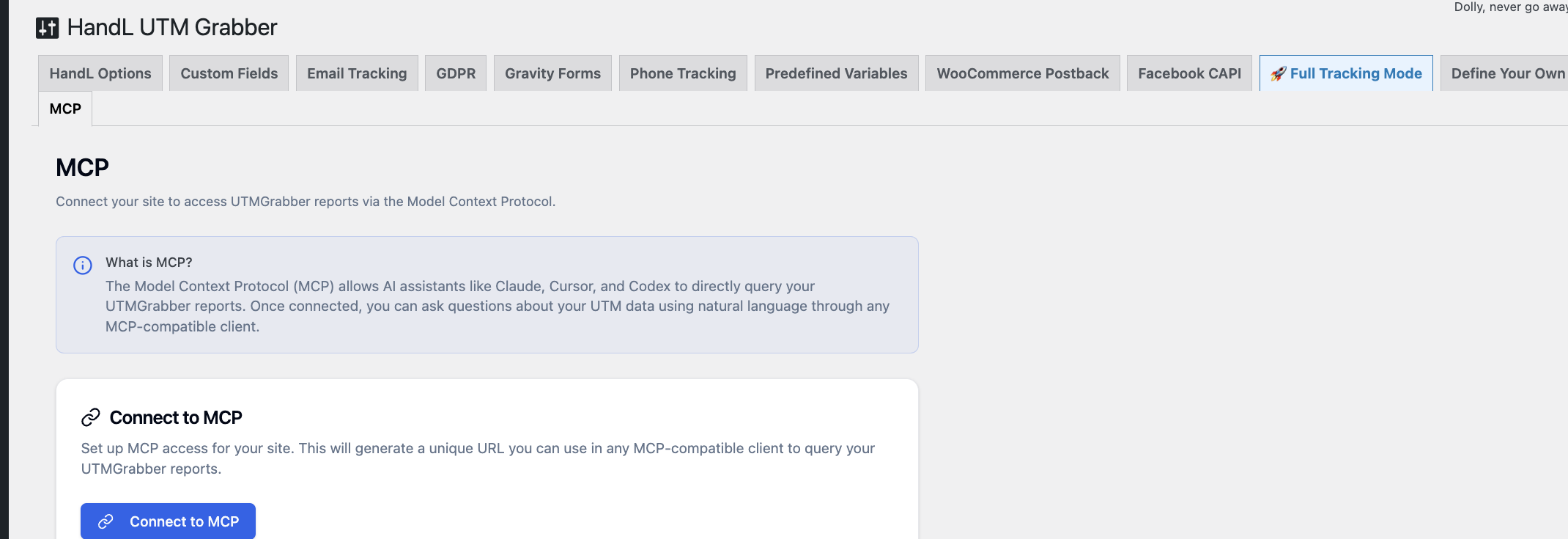Open the WooCommerce Postback tab

tap(1022, 74)
